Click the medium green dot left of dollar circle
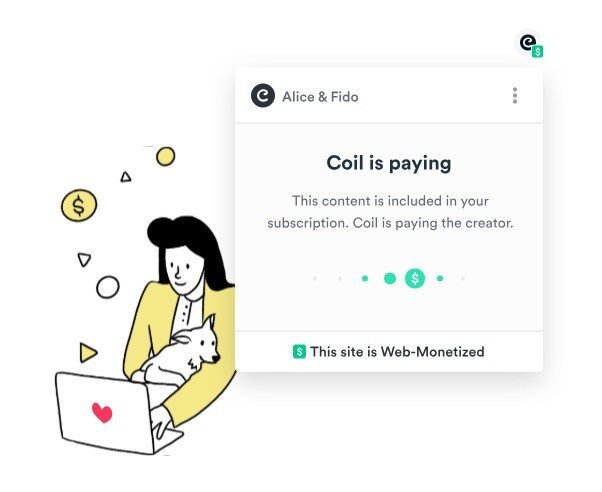This screenshot has width=602, height=492. 390,278
